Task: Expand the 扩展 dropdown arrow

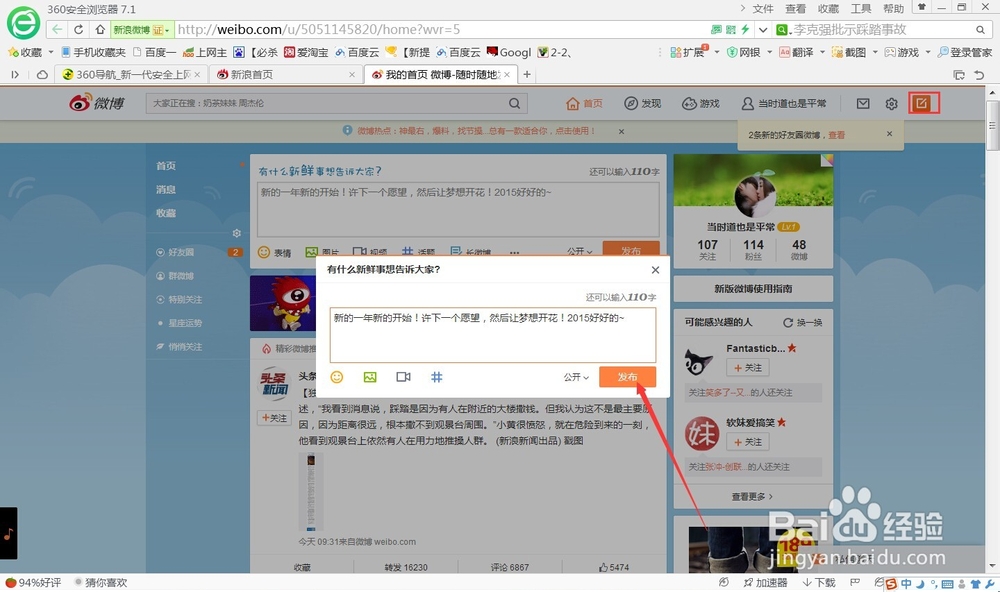Action: point(717,52)
